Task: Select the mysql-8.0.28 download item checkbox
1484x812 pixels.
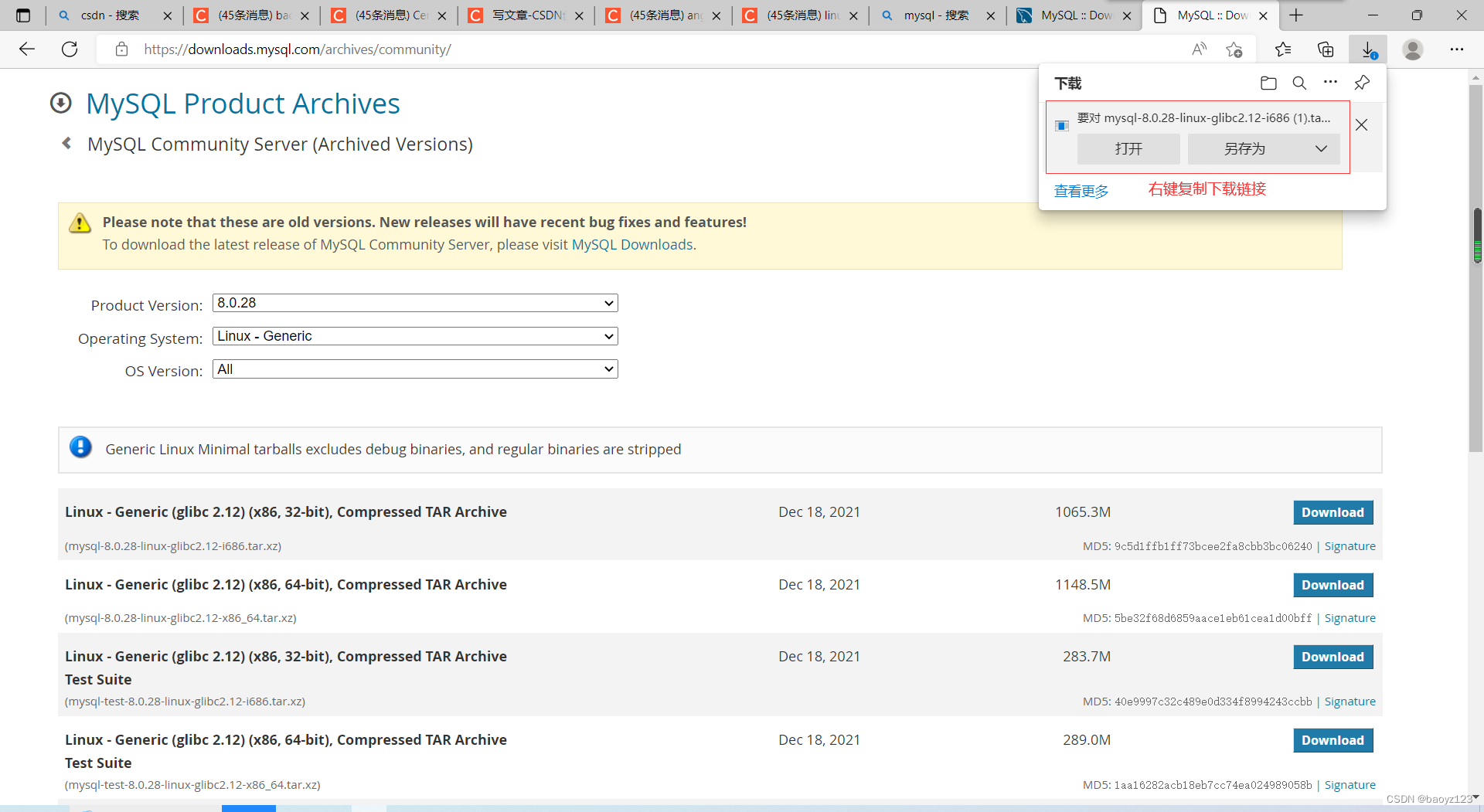Action: (1060, 125)
